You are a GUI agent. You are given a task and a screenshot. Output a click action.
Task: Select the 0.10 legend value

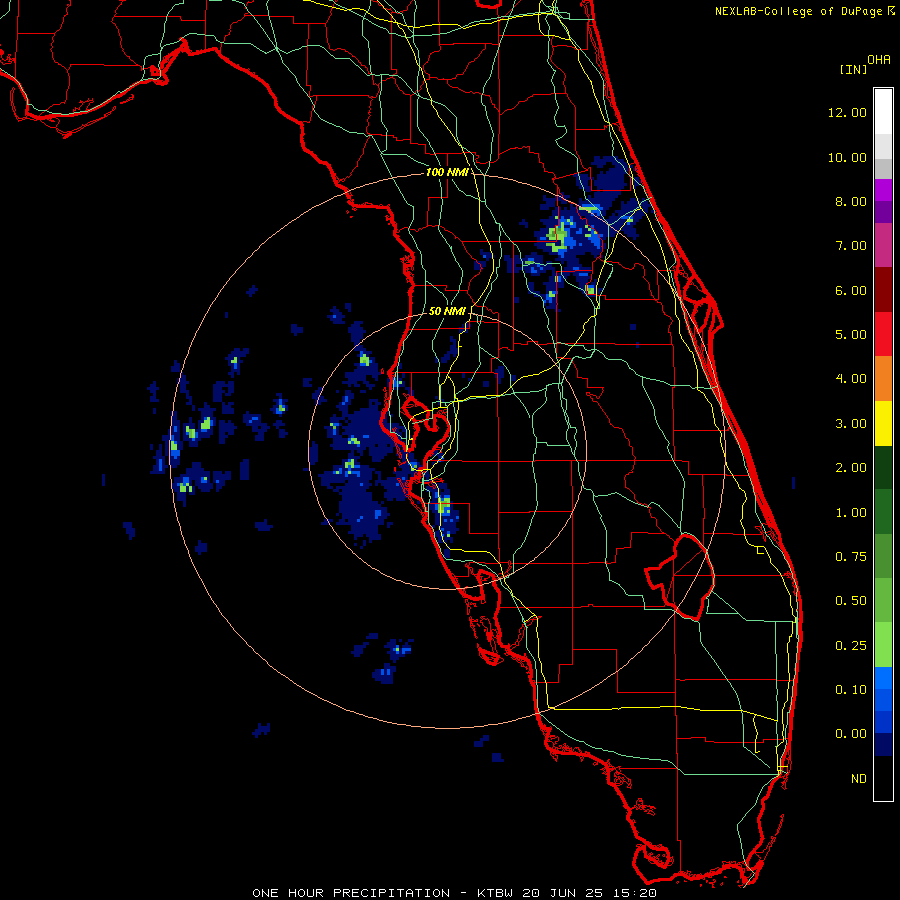pyautogui.click(x=851, y=690)
